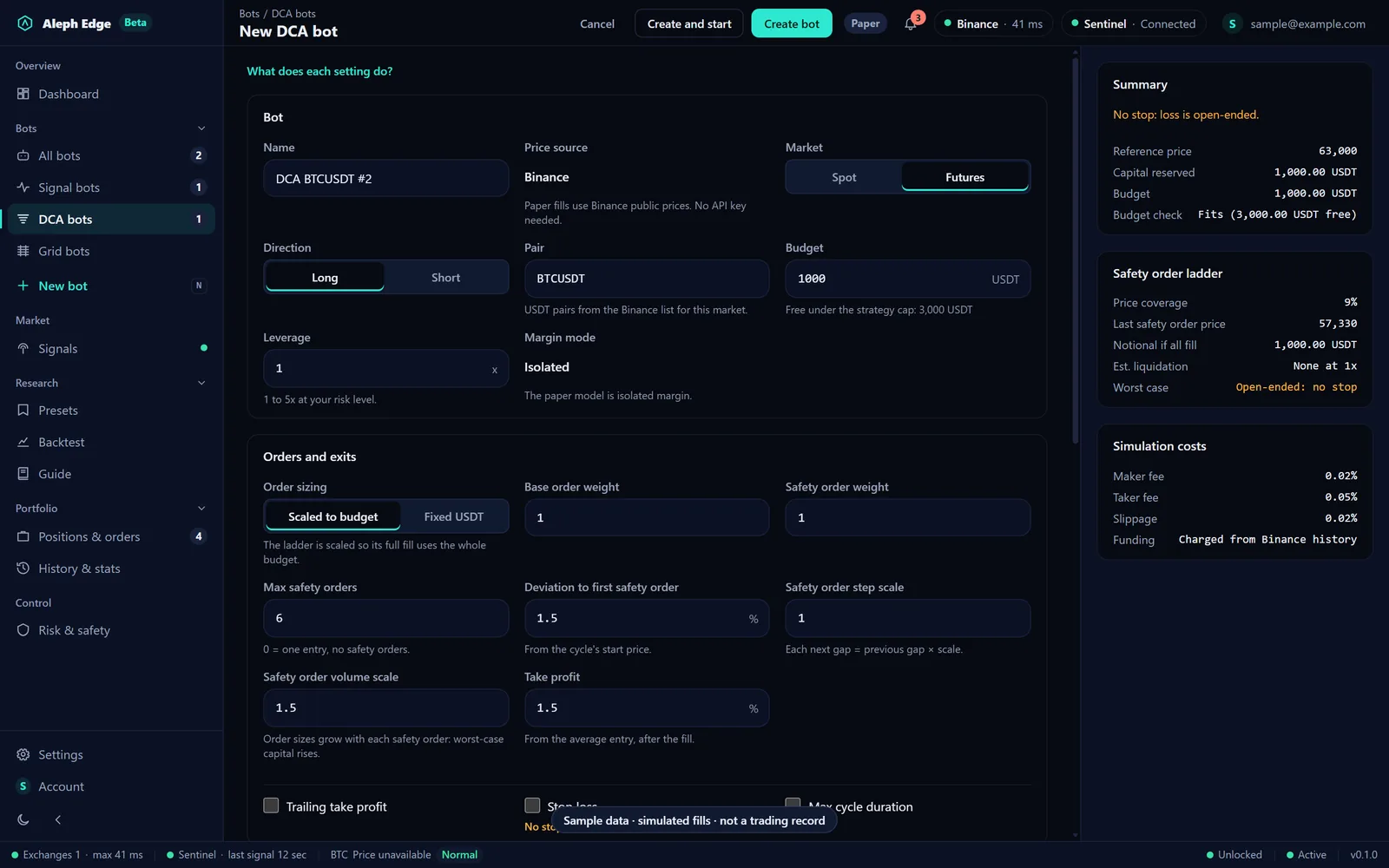Collapse the sidebar with arrow icon
Viewport: 1389px width, 868px height.
pos(58,819)
